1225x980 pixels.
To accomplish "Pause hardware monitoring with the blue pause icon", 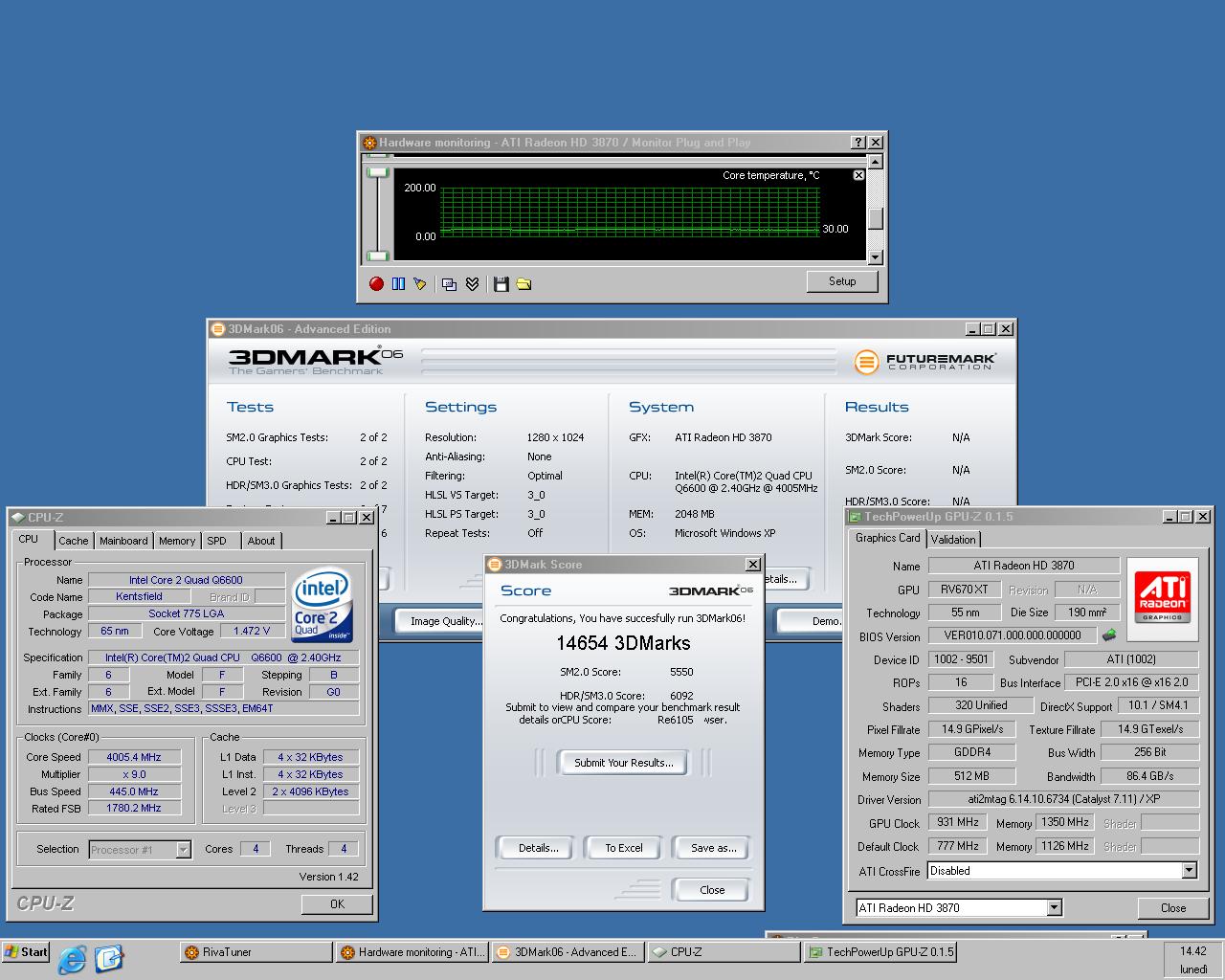I will [398, 283].
